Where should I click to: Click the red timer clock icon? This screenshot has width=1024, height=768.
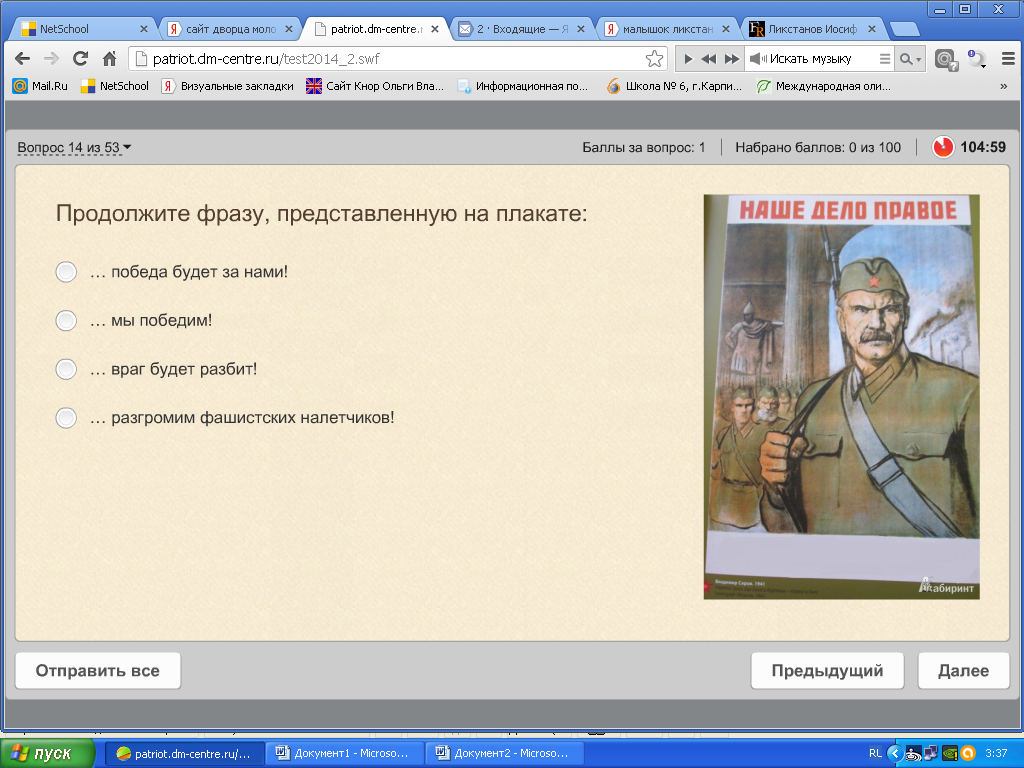point(943,147)
